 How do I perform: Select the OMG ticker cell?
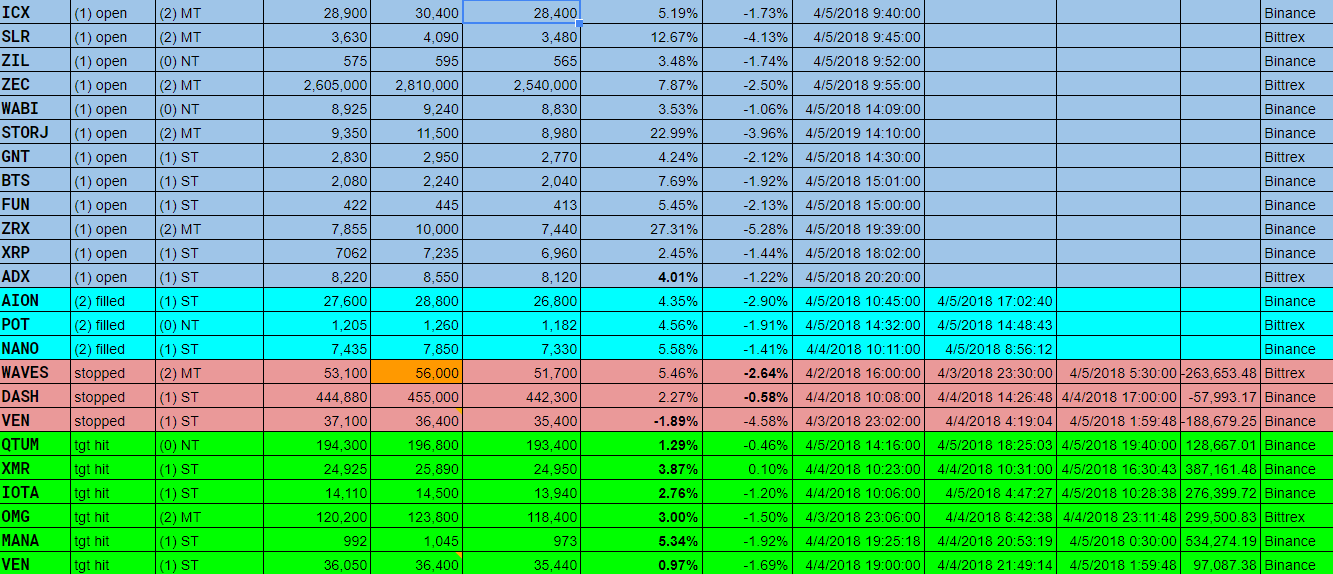(35, 517)
